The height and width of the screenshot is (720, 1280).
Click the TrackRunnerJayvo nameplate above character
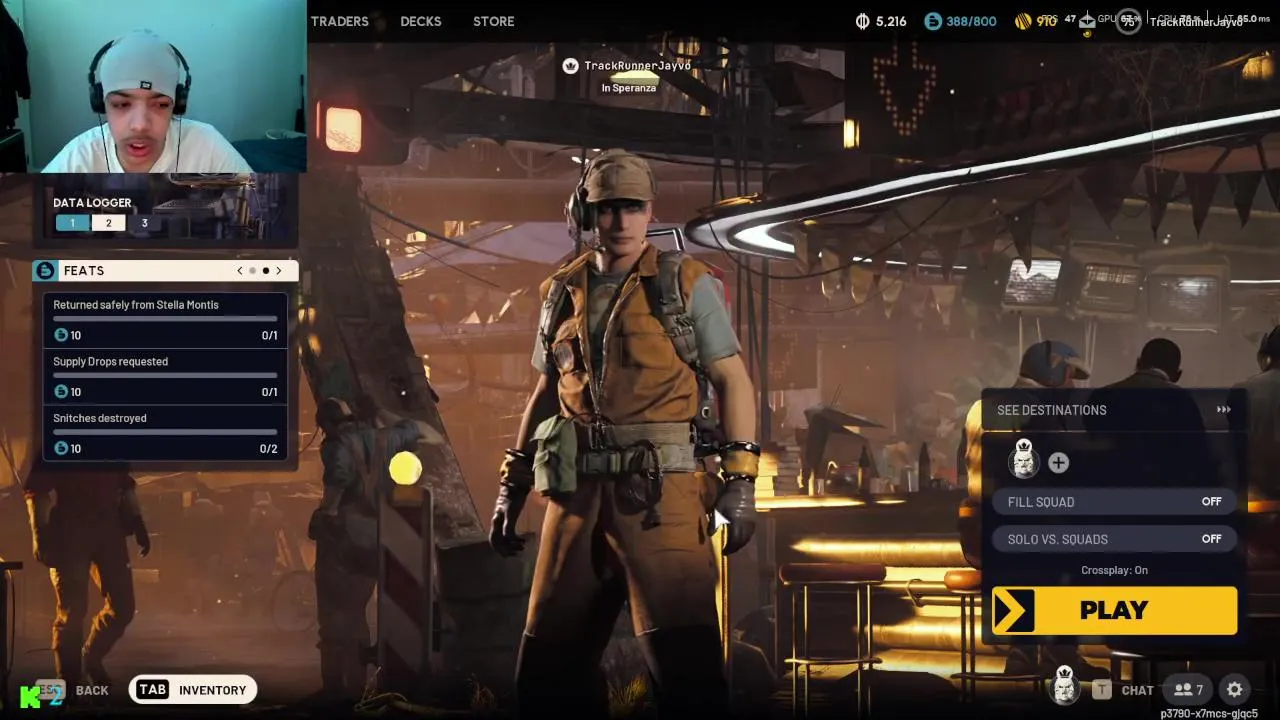(x=637, y=66)
